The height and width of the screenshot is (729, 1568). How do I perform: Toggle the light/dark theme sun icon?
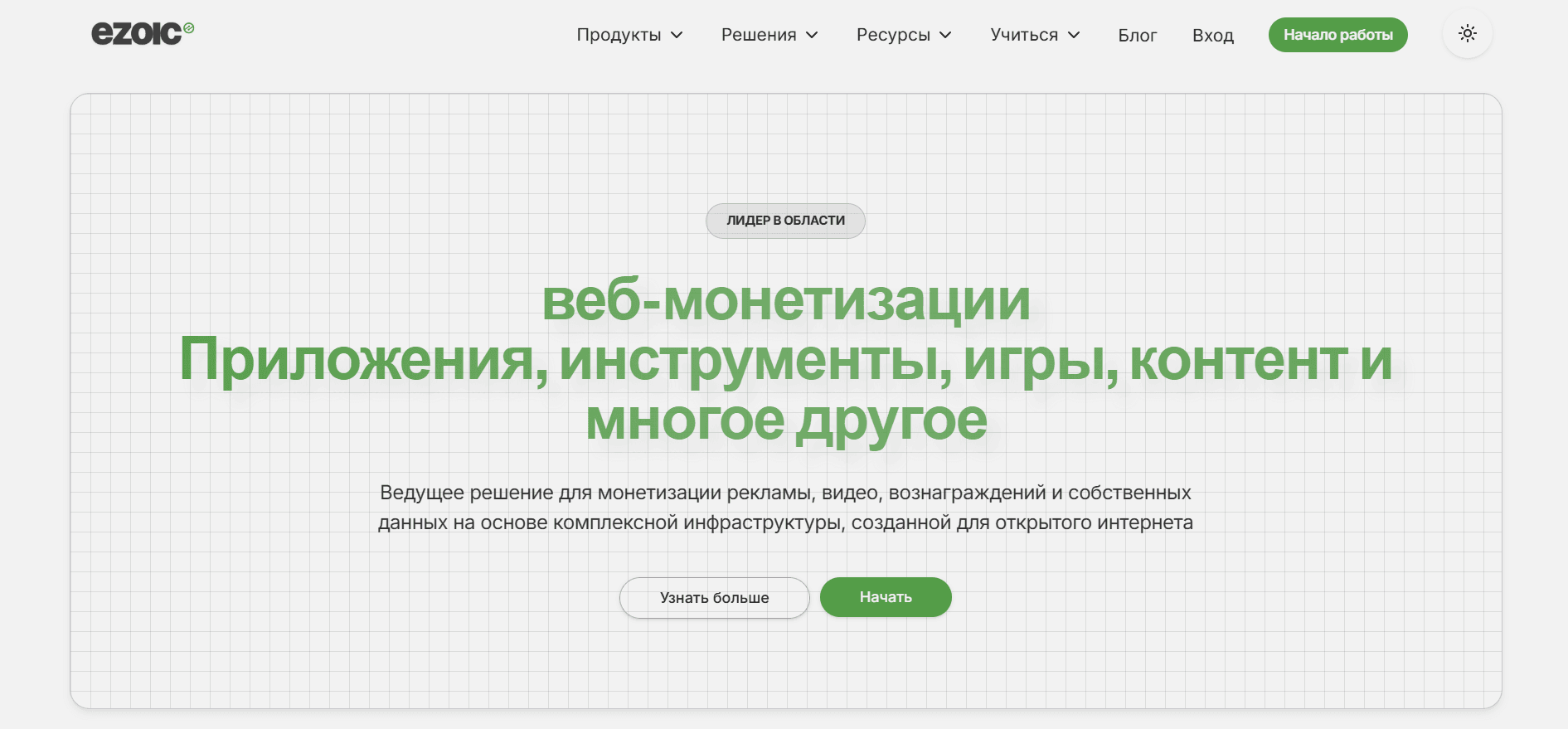point(1467,34)
